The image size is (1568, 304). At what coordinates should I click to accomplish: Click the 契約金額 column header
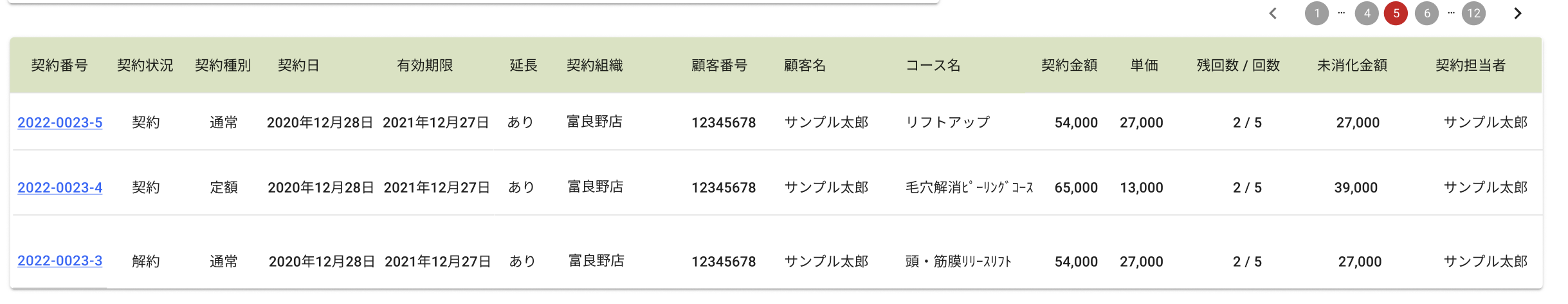point(1069,66)
